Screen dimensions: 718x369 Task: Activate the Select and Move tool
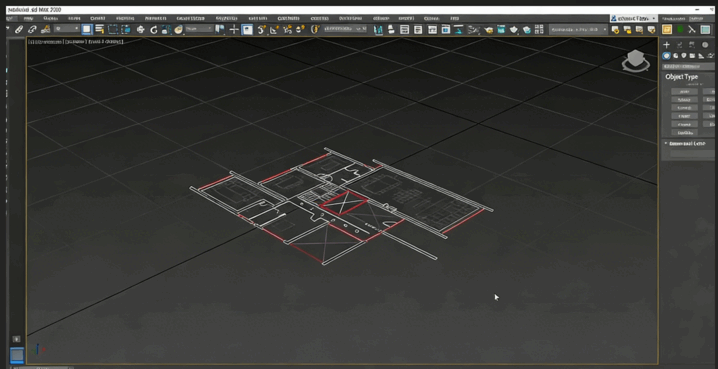141,30
